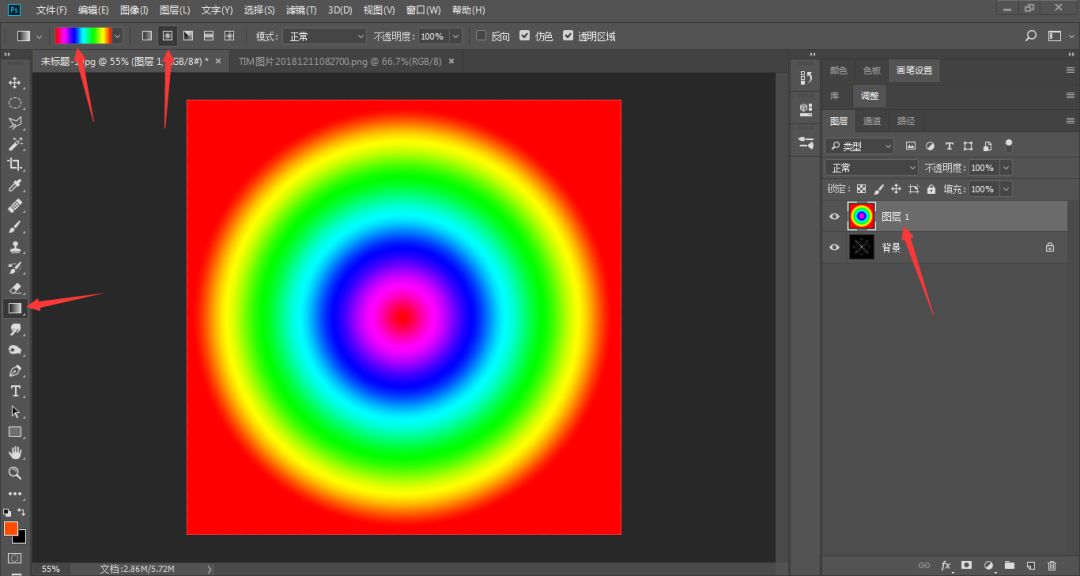This screenshot has width=1080, height=576.
Task: Open the 模式 blend mode dropdown
Action: pyautogui.click(x=324, y=36)
